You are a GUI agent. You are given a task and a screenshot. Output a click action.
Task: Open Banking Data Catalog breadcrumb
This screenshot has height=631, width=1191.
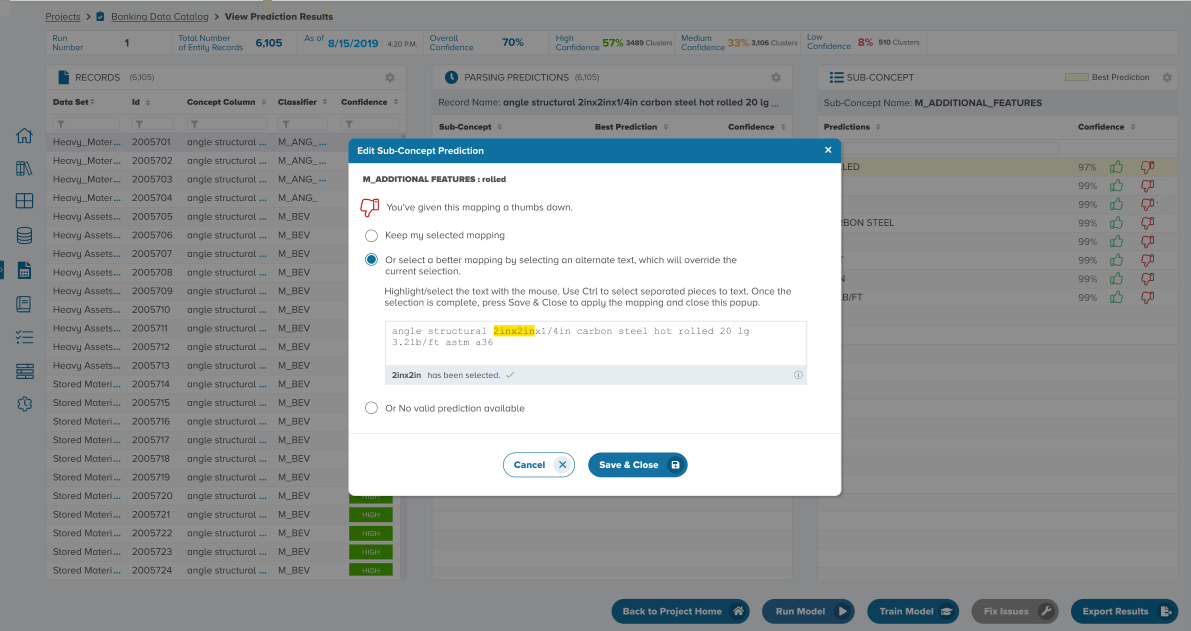pyautogui.click(x=159, y=17)
